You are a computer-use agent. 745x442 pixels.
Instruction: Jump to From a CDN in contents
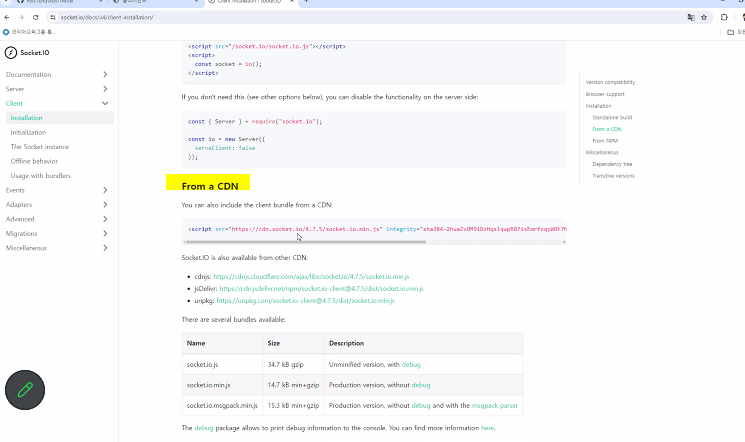[x=607, y=129]
